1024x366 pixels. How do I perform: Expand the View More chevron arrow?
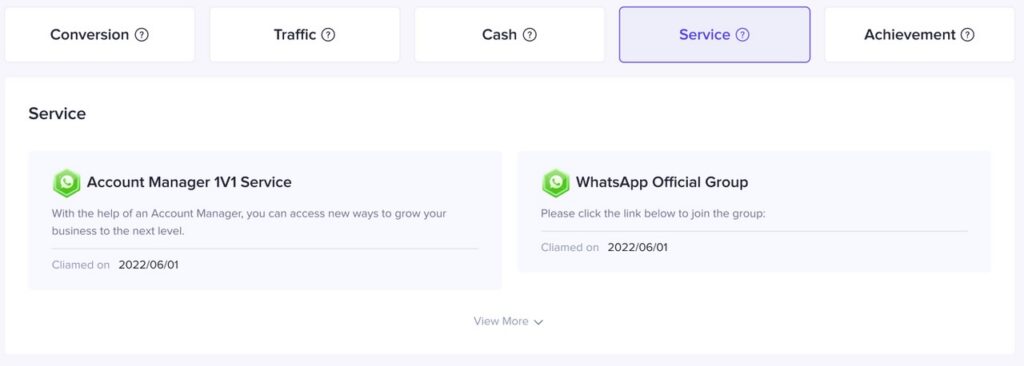(x=538, y=322)
